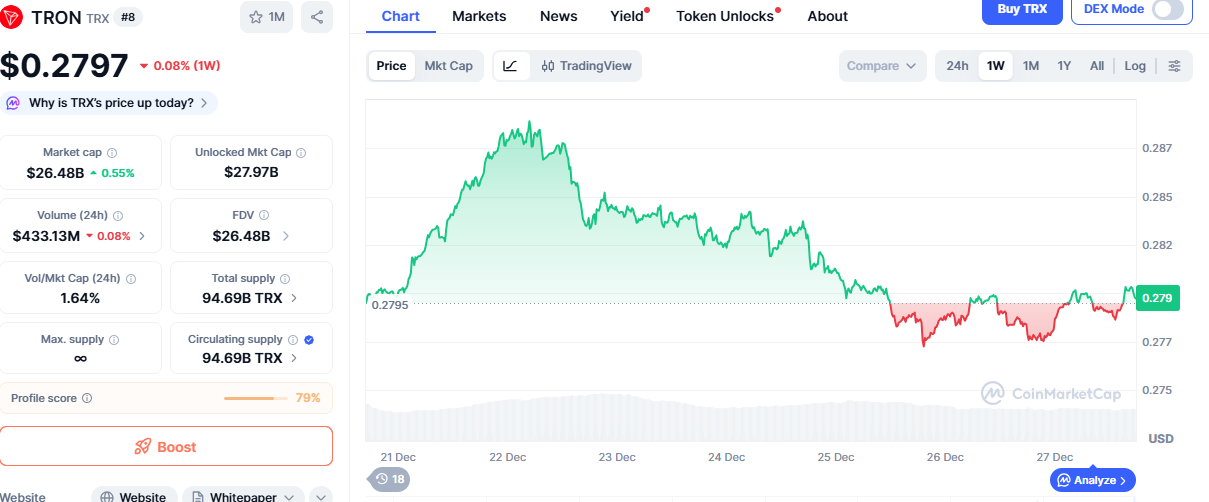Screen dimensions: 1209x502
Task: Add TRON to watchlist with star button
Action: pos(266,17)
